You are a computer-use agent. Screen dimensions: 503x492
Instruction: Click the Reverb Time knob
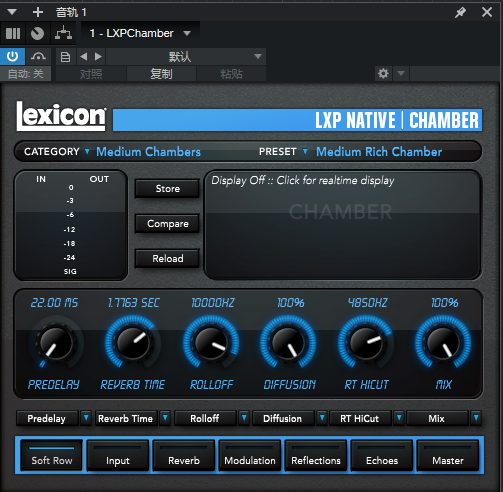point(133,343)
